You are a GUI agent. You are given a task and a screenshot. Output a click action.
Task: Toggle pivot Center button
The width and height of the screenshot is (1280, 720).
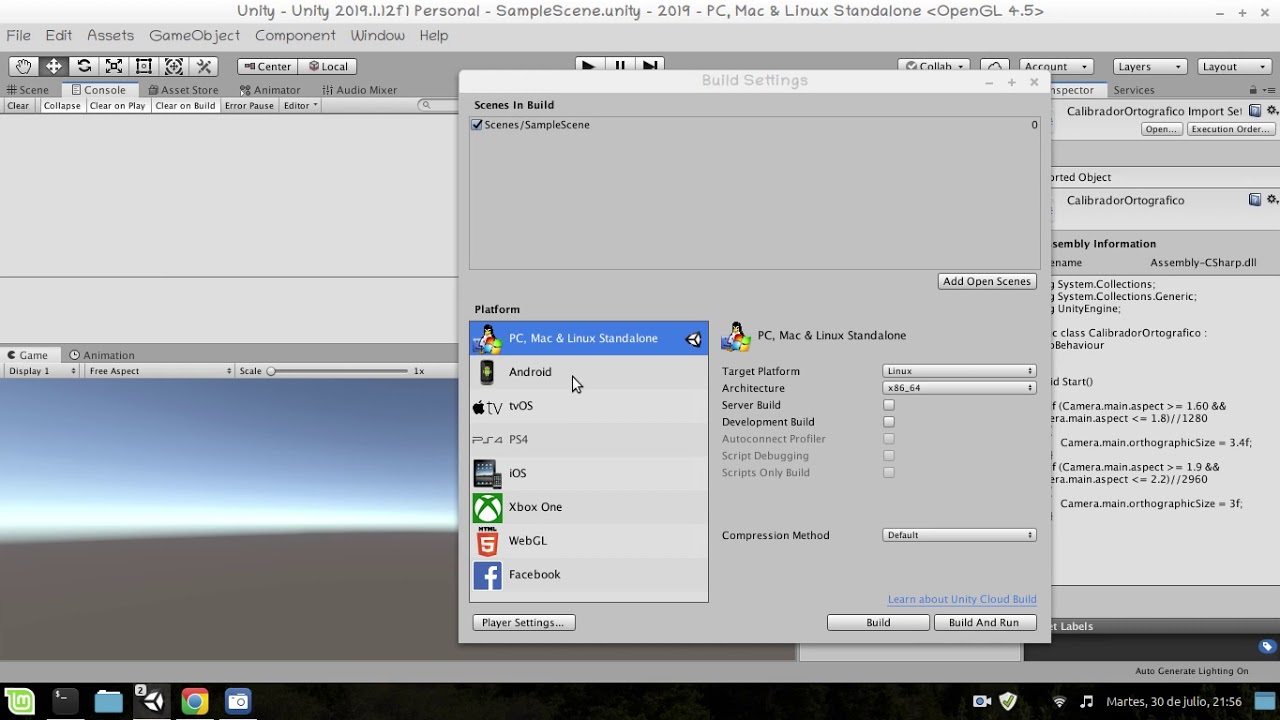click(267, 66)
